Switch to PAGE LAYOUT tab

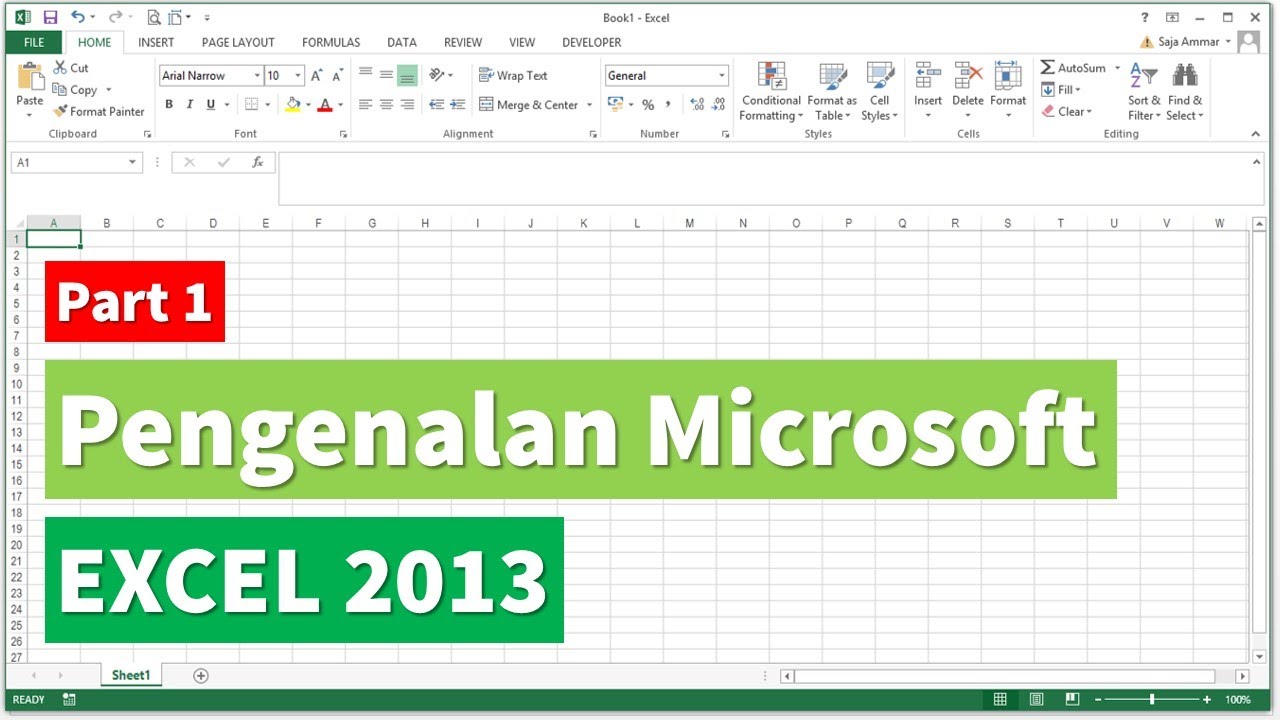238,42
